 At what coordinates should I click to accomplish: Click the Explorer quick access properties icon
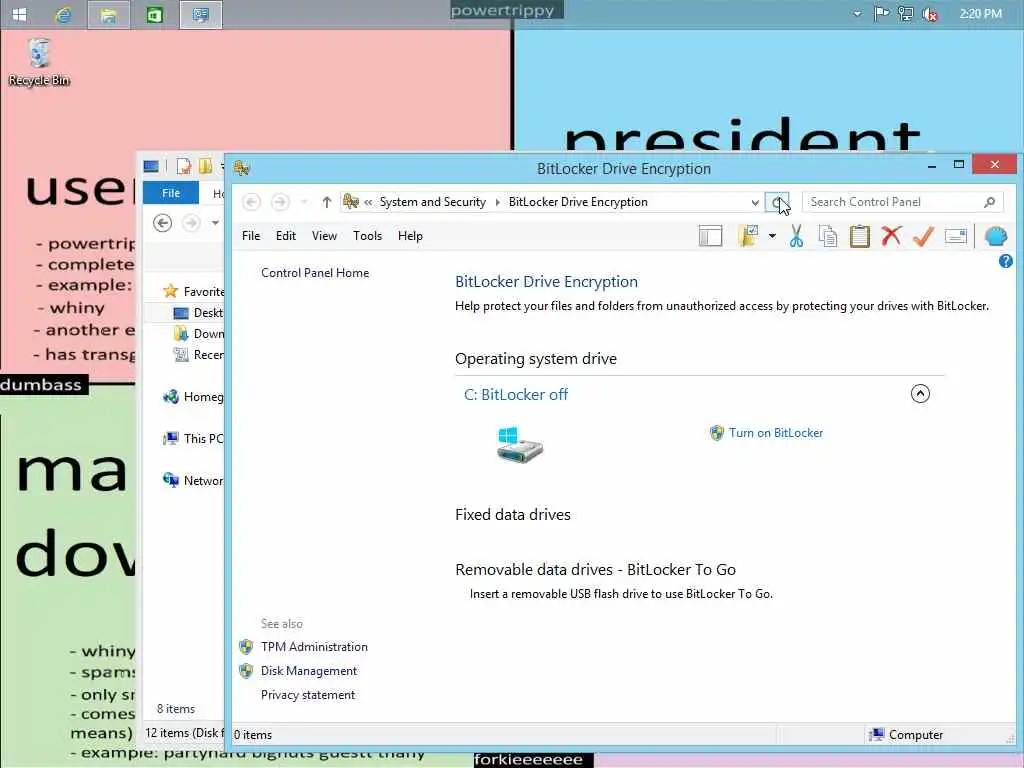pyautogui.click(x=184, y=167)
